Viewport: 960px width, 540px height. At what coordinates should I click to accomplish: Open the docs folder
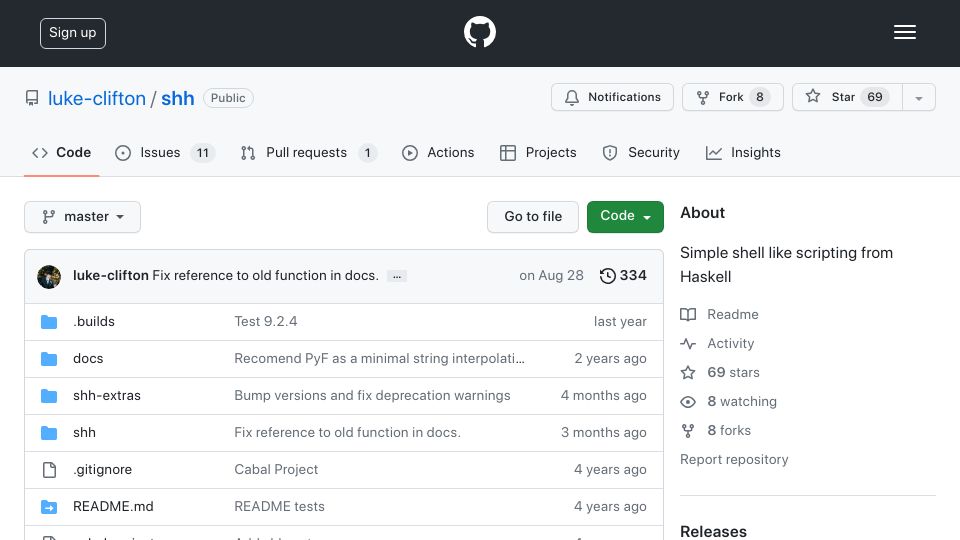point(88,359)
